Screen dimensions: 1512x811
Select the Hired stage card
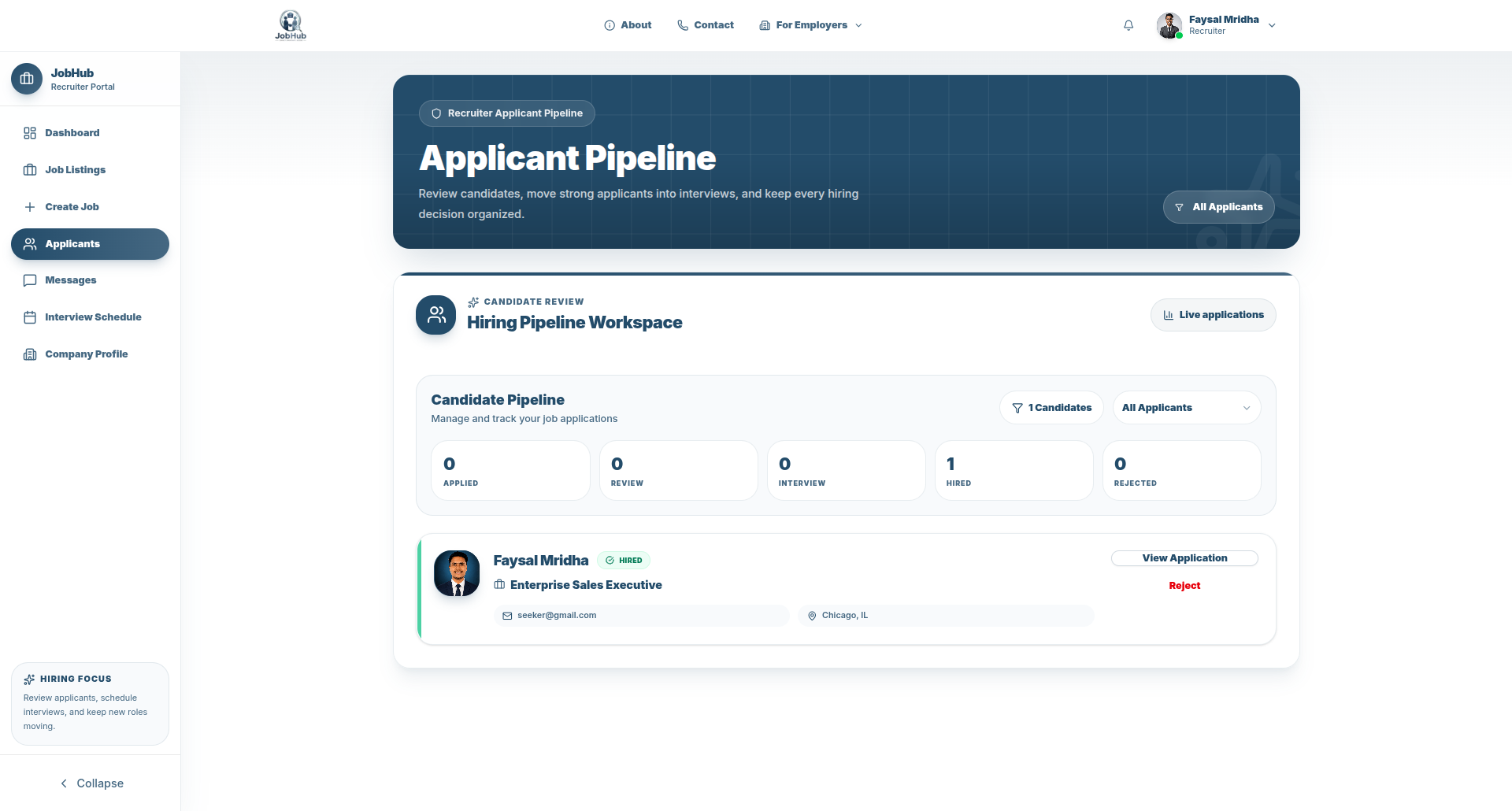[x=1014, y=471]
